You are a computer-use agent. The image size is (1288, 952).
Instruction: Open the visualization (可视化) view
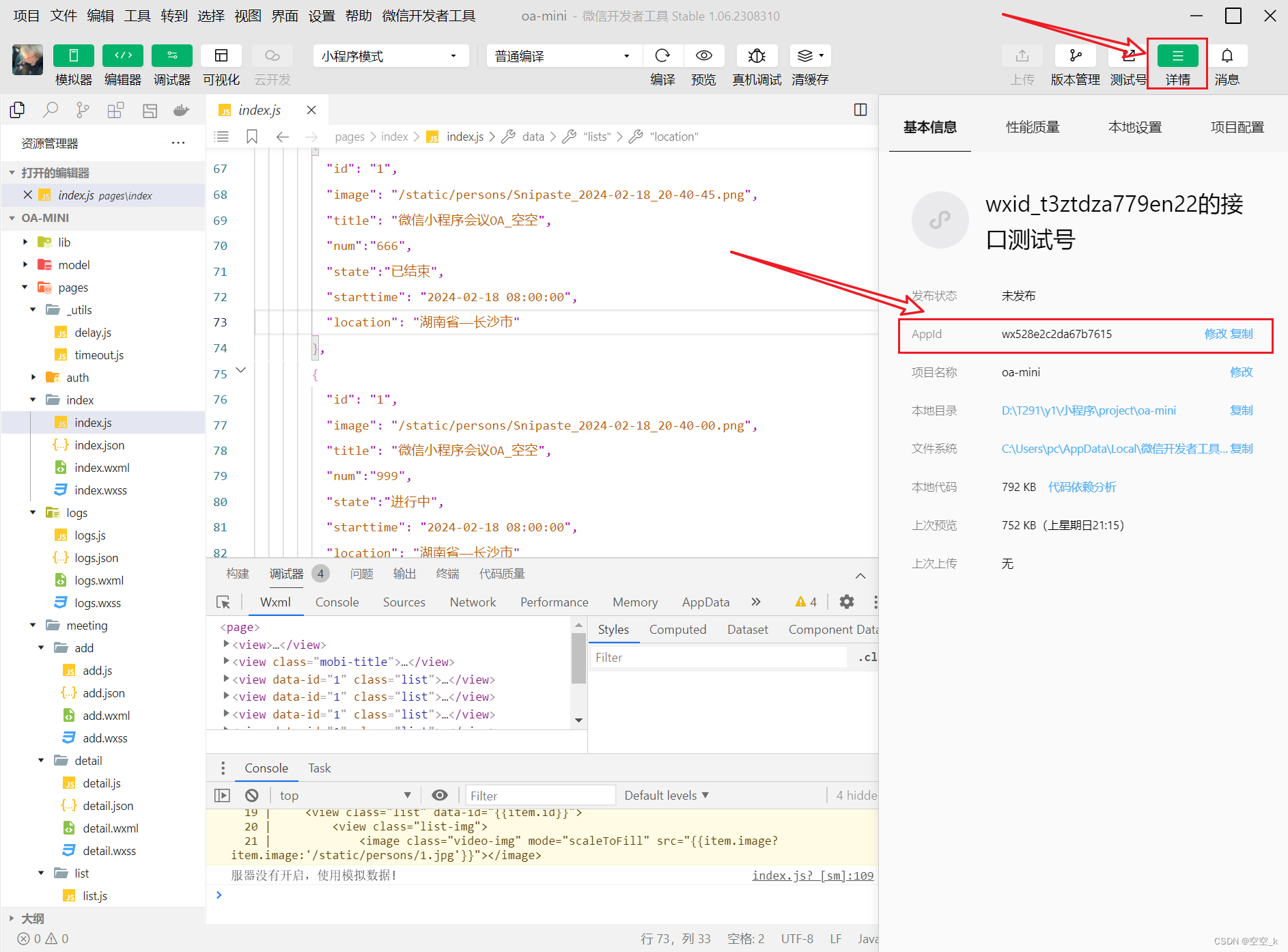221,56
